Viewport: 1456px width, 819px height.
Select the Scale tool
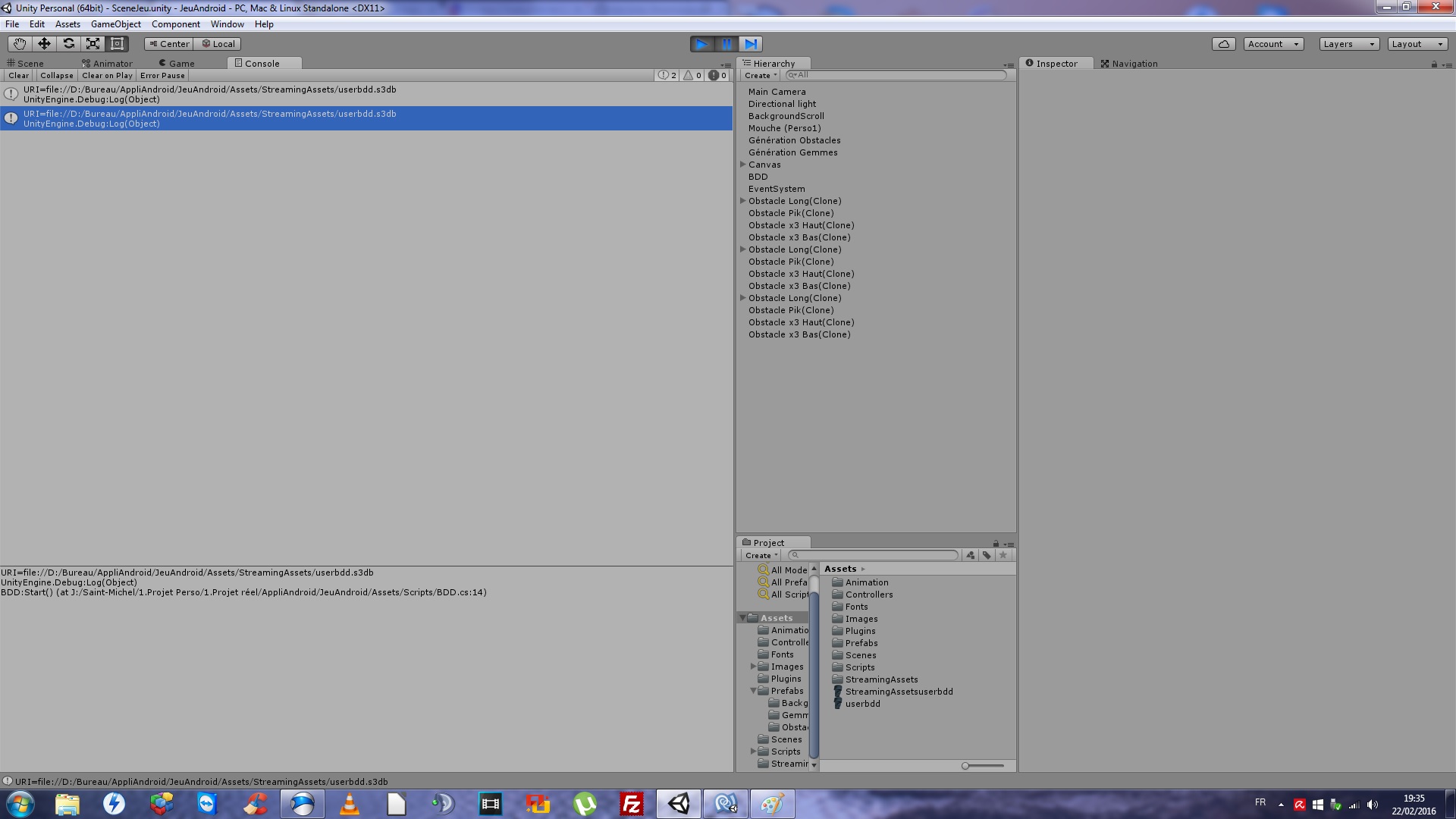coord(93,44)
